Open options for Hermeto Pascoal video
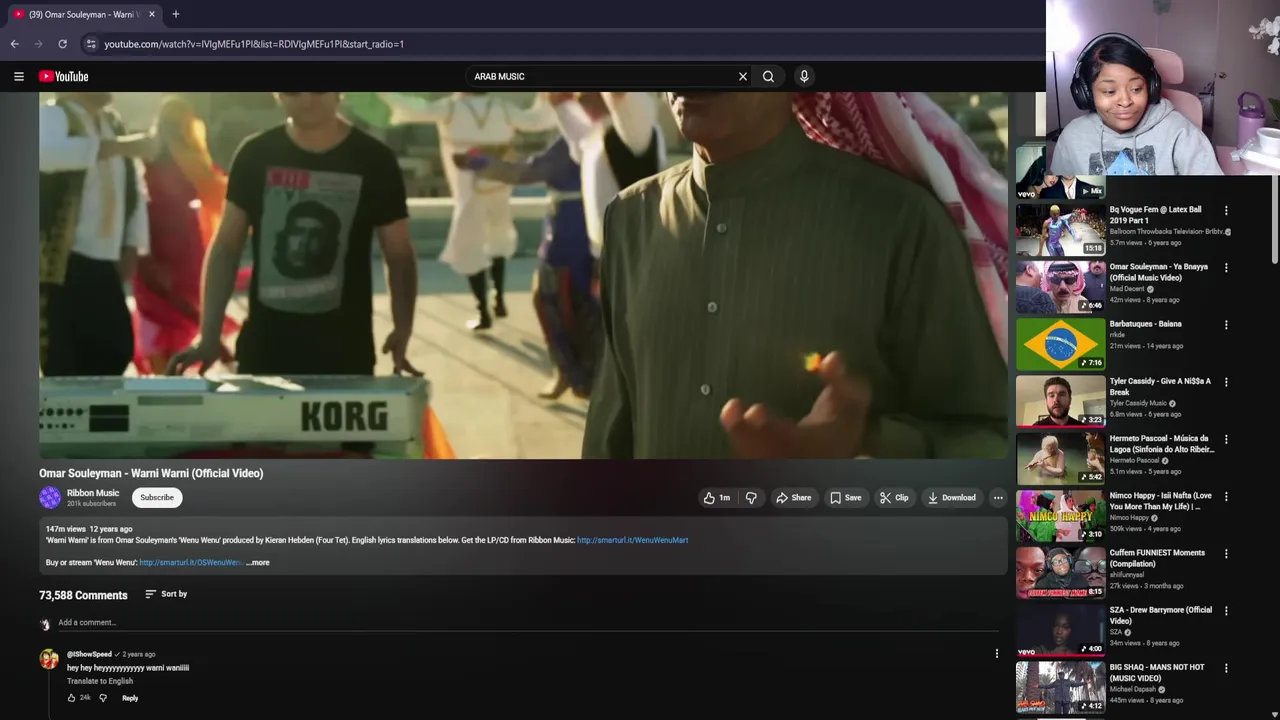 tap(1226, 439)
